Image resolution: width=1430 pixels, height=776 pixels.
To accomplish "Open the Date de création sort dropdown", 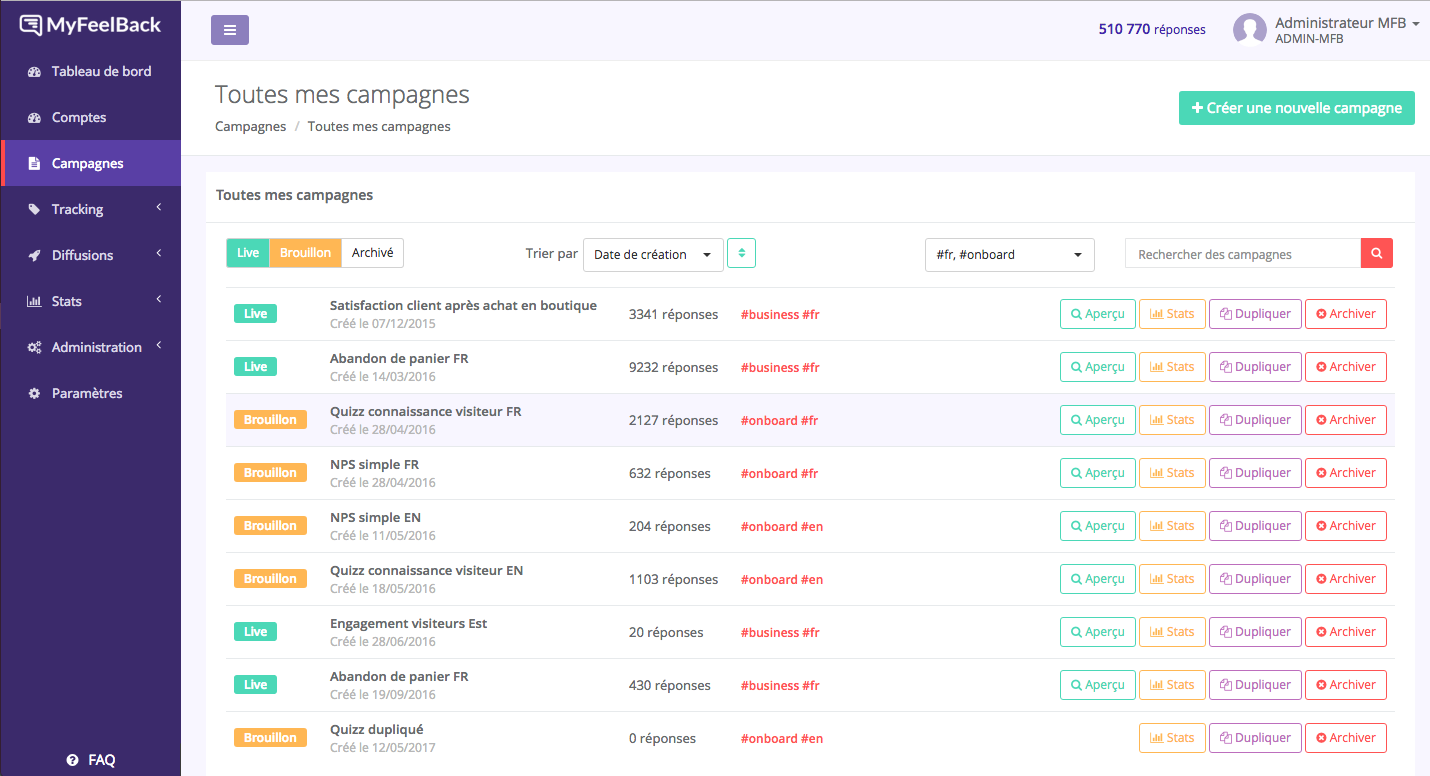I will coord(653,255).
